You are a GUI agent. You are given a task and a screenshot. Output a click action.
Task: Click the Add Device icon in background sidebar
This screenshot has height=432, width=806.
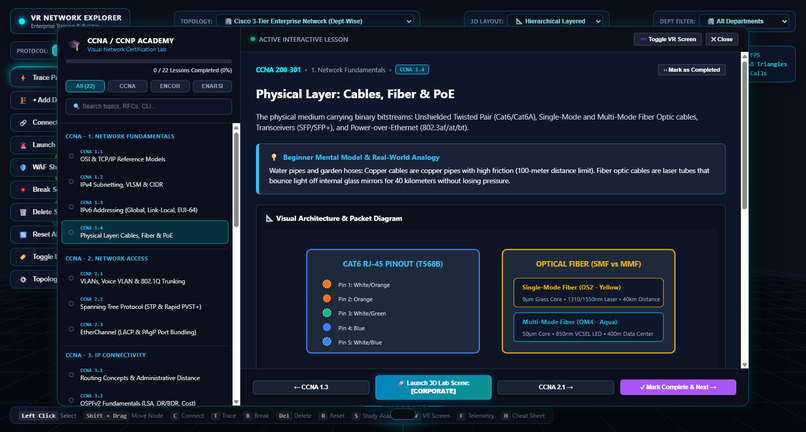pyautogui.click(x=23, y=100)
